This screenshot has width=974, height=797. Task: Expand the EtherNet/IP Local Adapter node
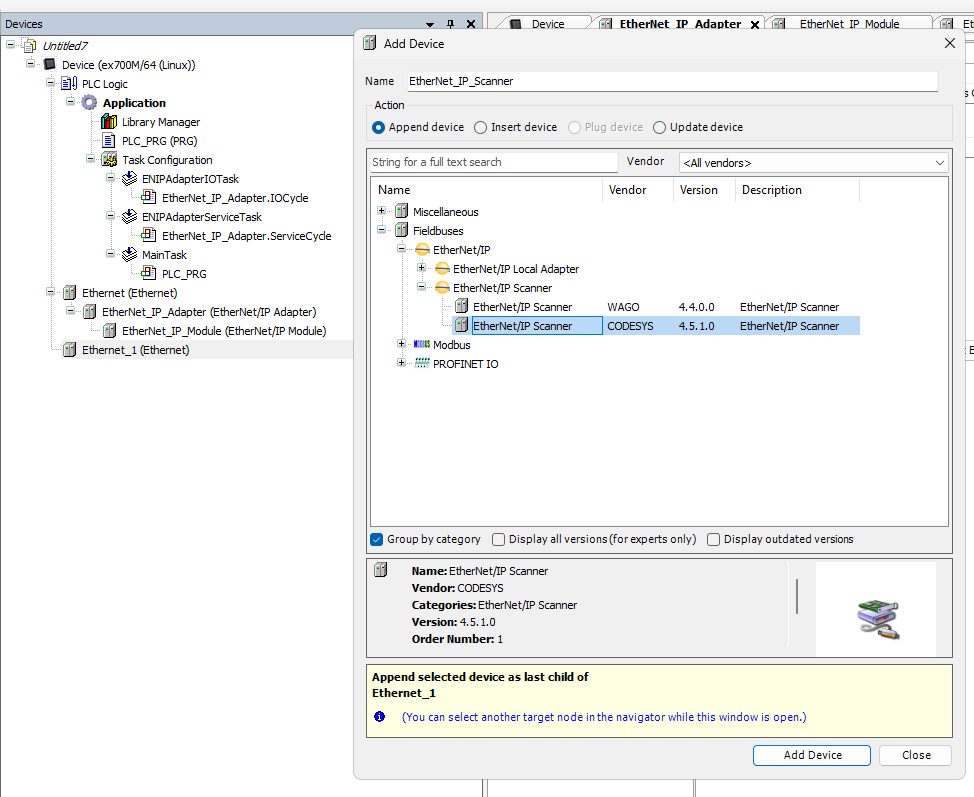click(422, 269)
